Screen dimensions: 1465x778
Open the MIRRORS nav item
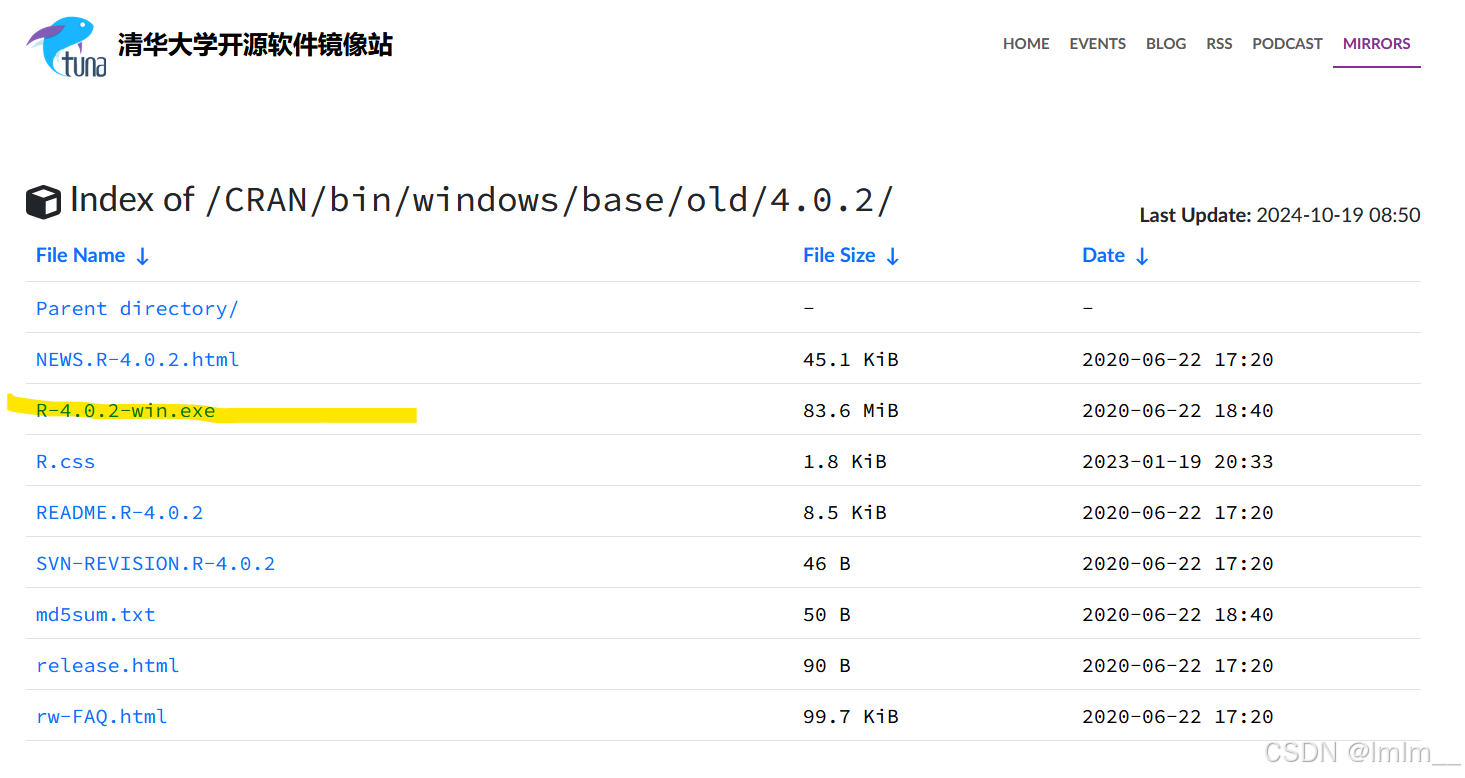tap(1376, 44)
